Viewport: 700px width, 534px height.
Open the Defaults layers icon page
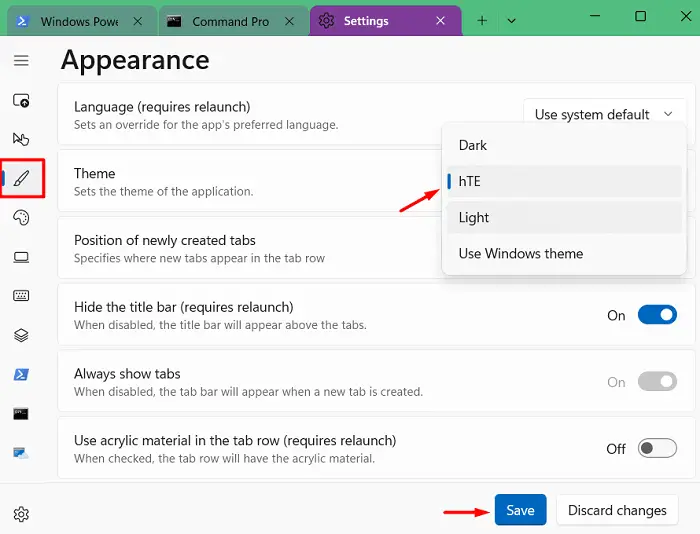[21, 335]
